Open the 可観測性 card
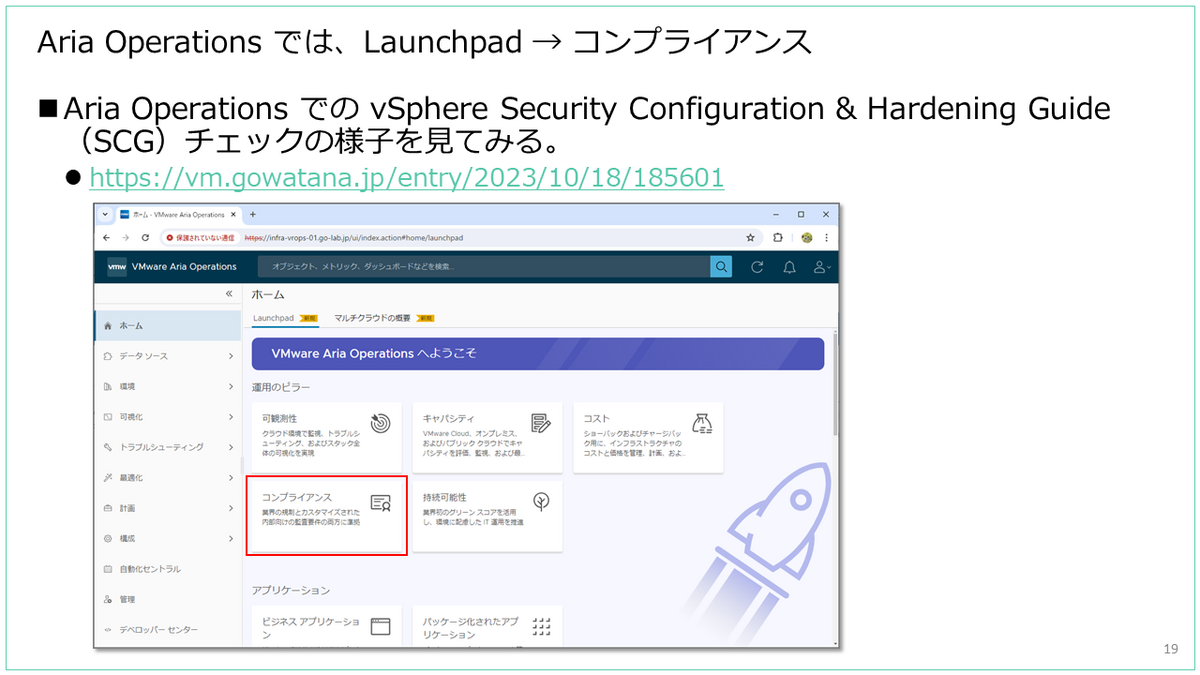 (x=324, y=437)
